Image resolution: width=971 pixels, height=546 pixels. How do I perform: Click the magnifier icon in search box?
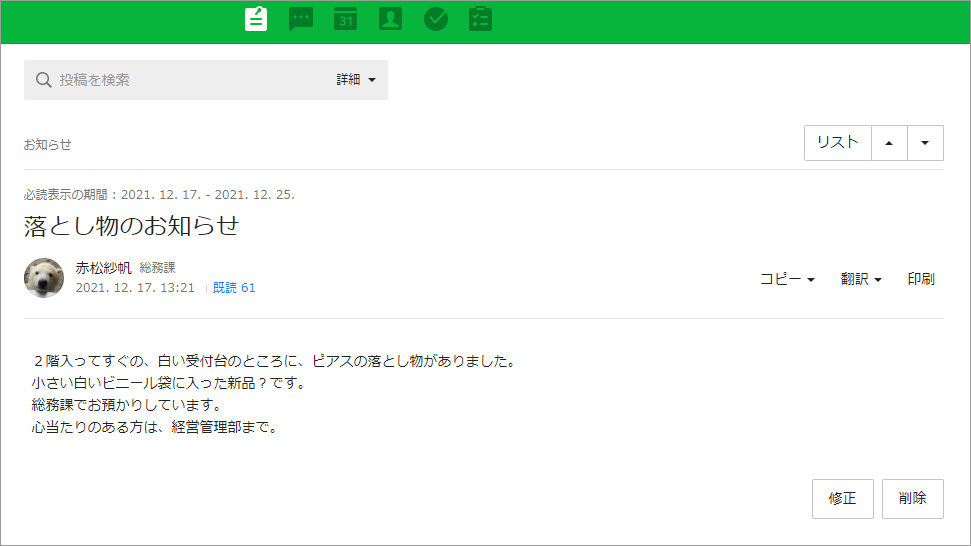[43, 80]
